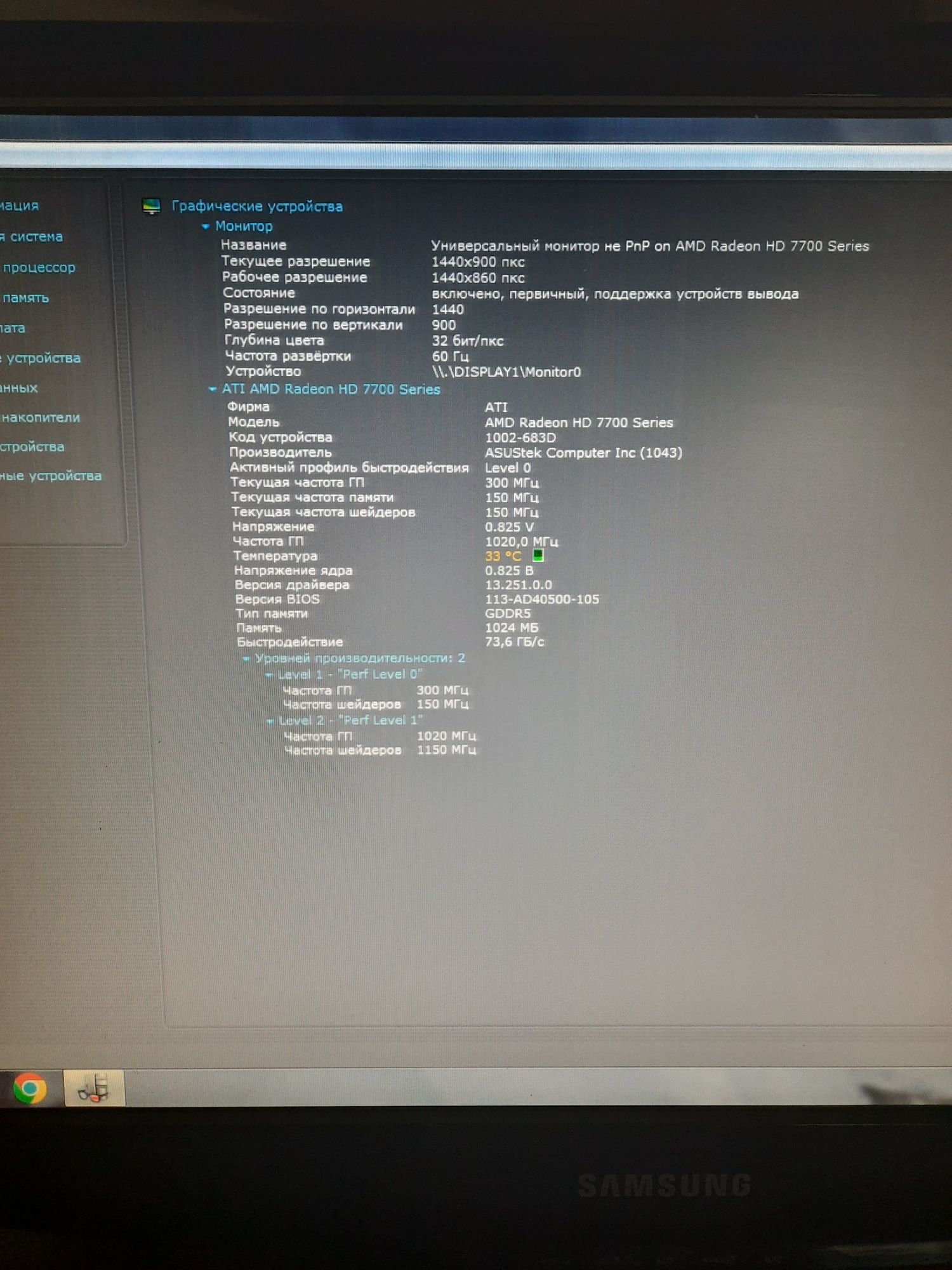
Task: Click the Версия драйвера row label
Action: (x=292, y=585)
